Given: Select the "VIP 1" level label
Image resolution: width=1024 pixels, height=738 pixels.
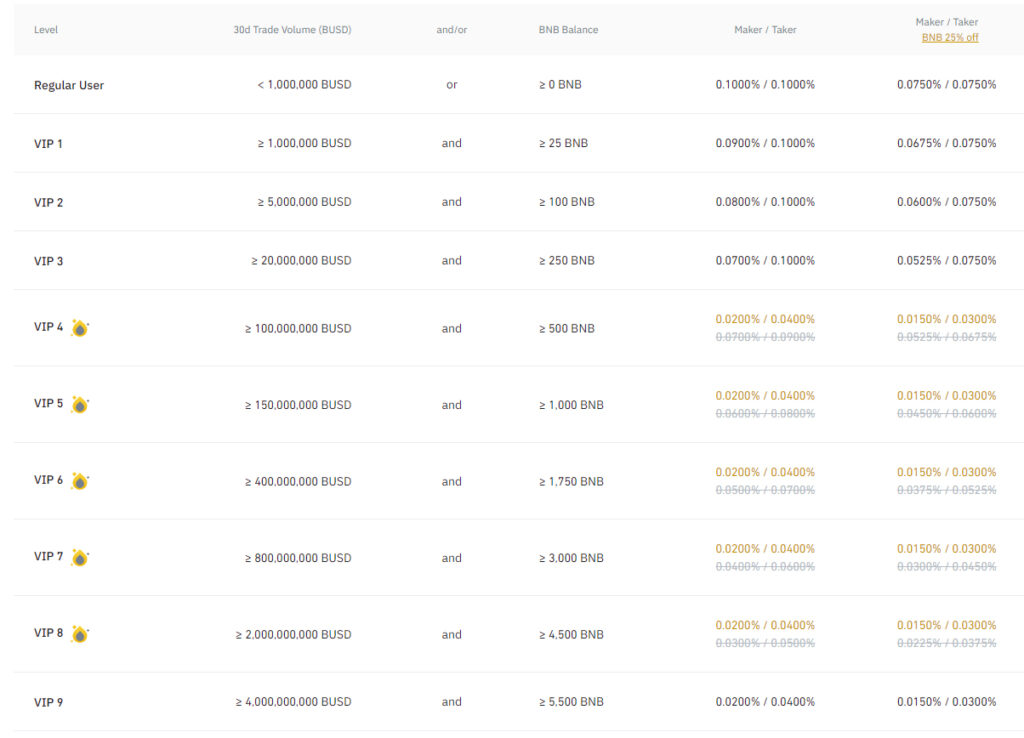Looking at the screenshot, I should coord(48,144).
